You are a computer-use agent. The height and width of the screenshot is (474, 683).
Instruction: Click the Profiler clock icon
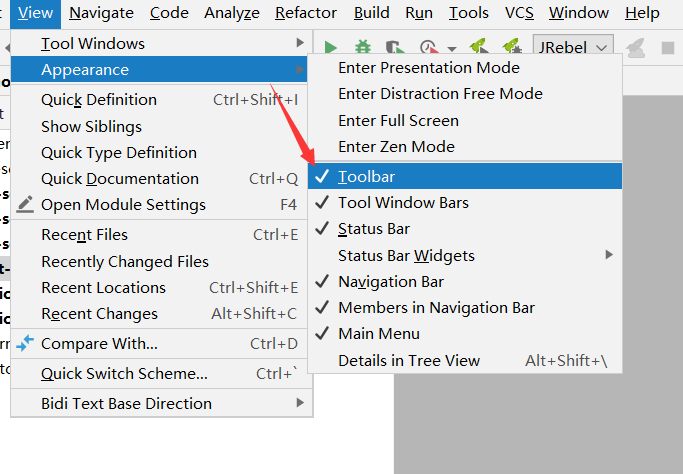429,47
